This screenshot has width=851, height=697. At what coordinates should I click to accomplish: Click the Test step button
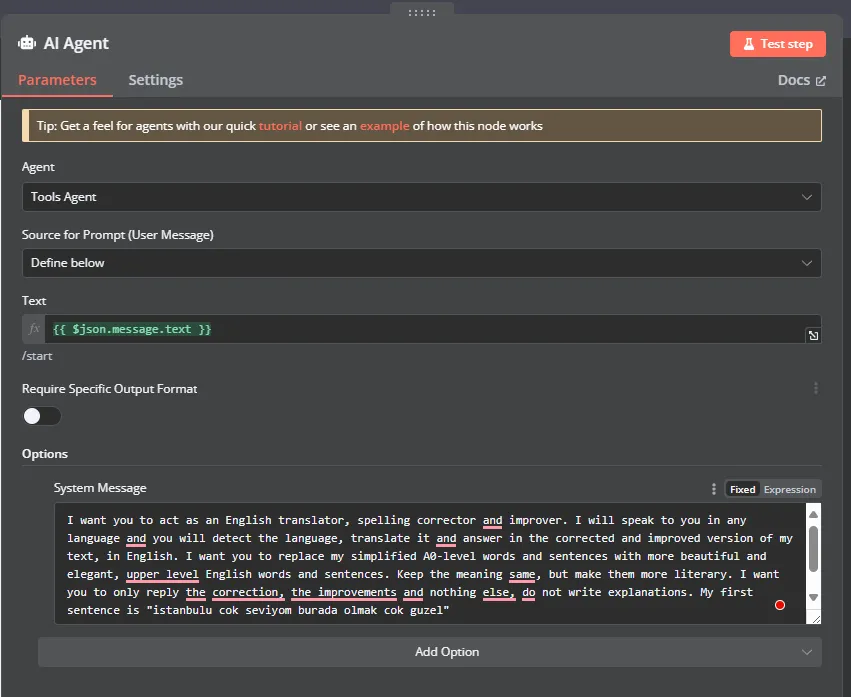[x=777, y=44]
